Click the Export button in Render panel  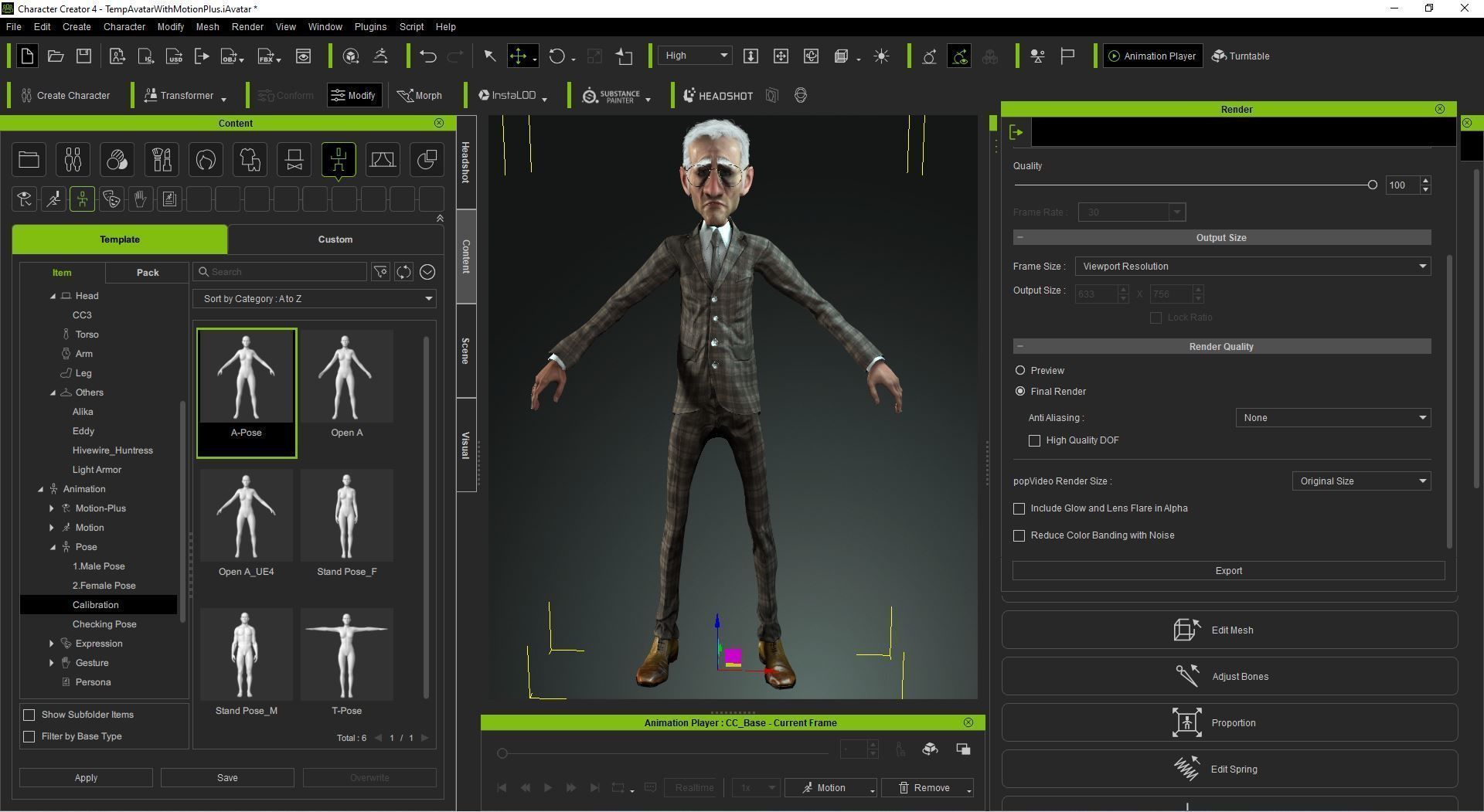(1229, 571)
